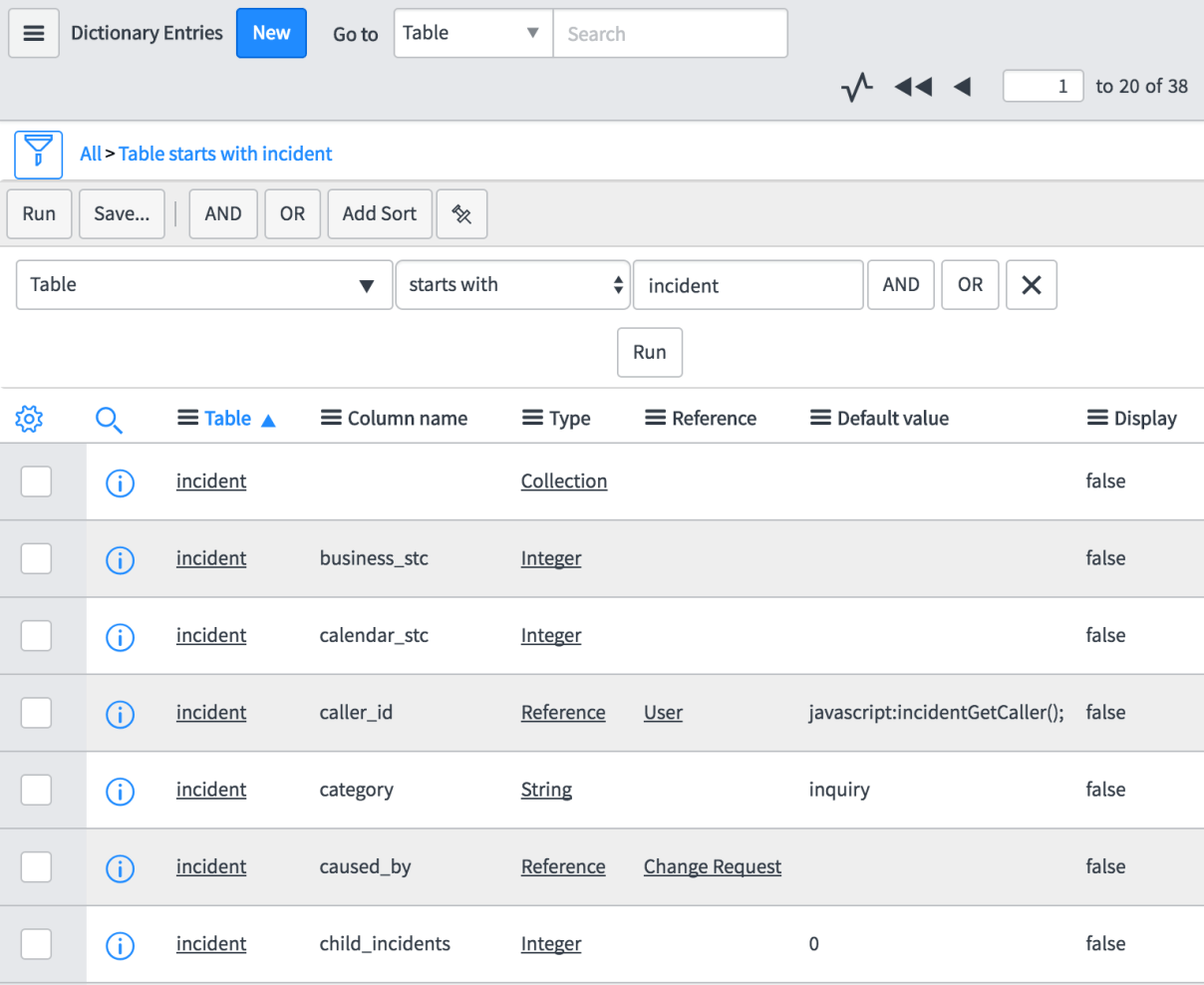Open the Type column header menu icon
1204x985 pixels.
(x=532, y=418)
